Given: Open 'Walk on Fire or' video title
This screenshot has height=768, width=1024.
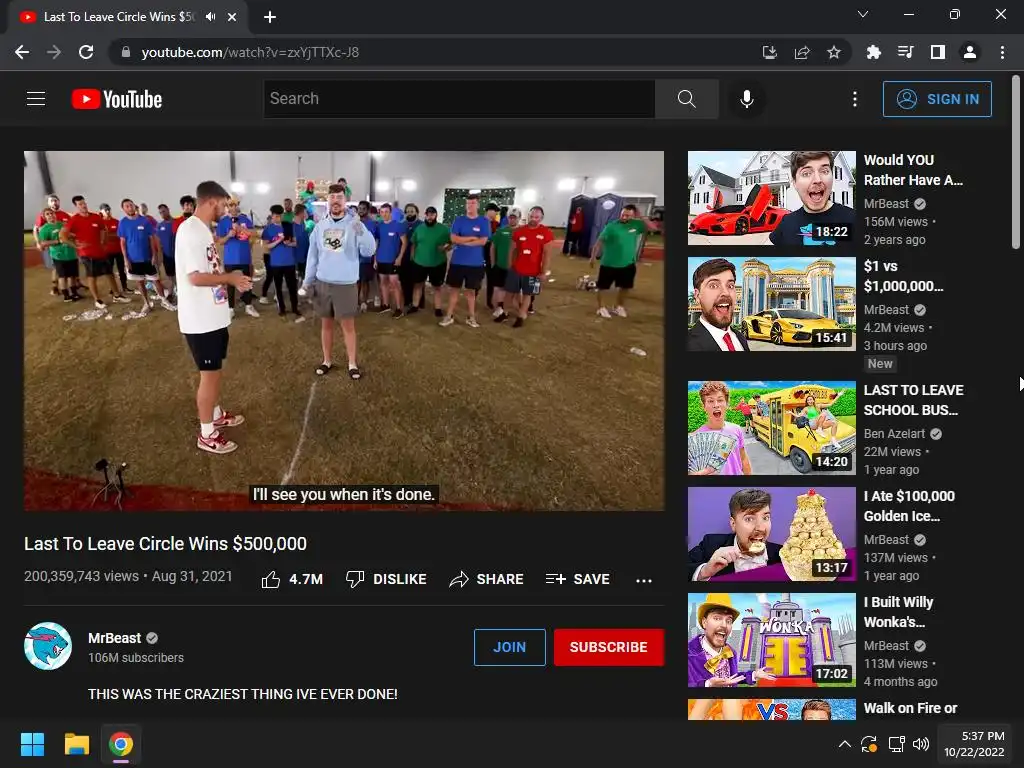Looking at the screenshot, I should click(x=910, y=708).
